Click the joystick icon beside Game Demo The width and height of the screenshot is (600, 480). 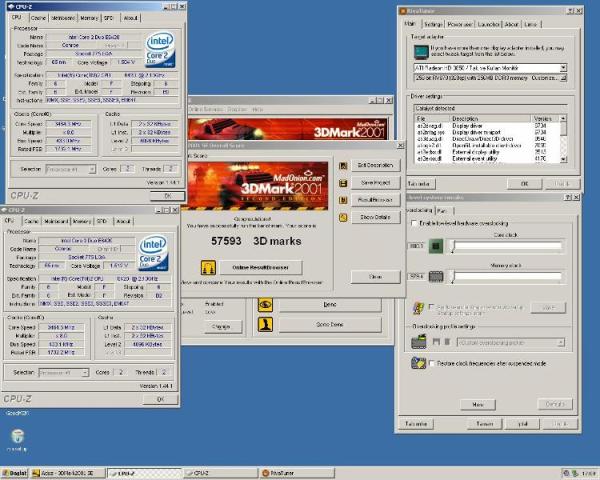265,324
